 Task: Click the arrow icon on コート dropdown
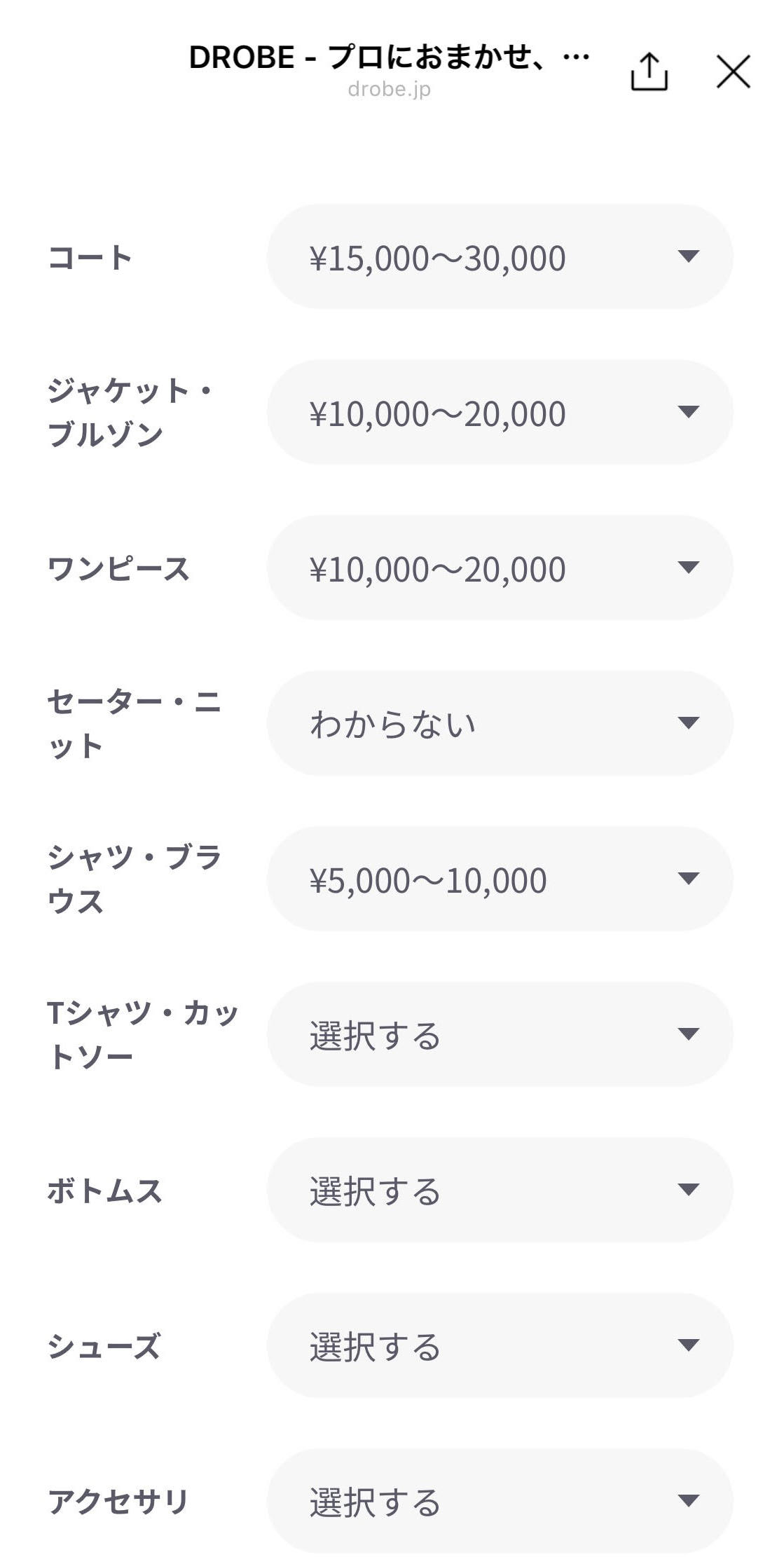point(689,256)
